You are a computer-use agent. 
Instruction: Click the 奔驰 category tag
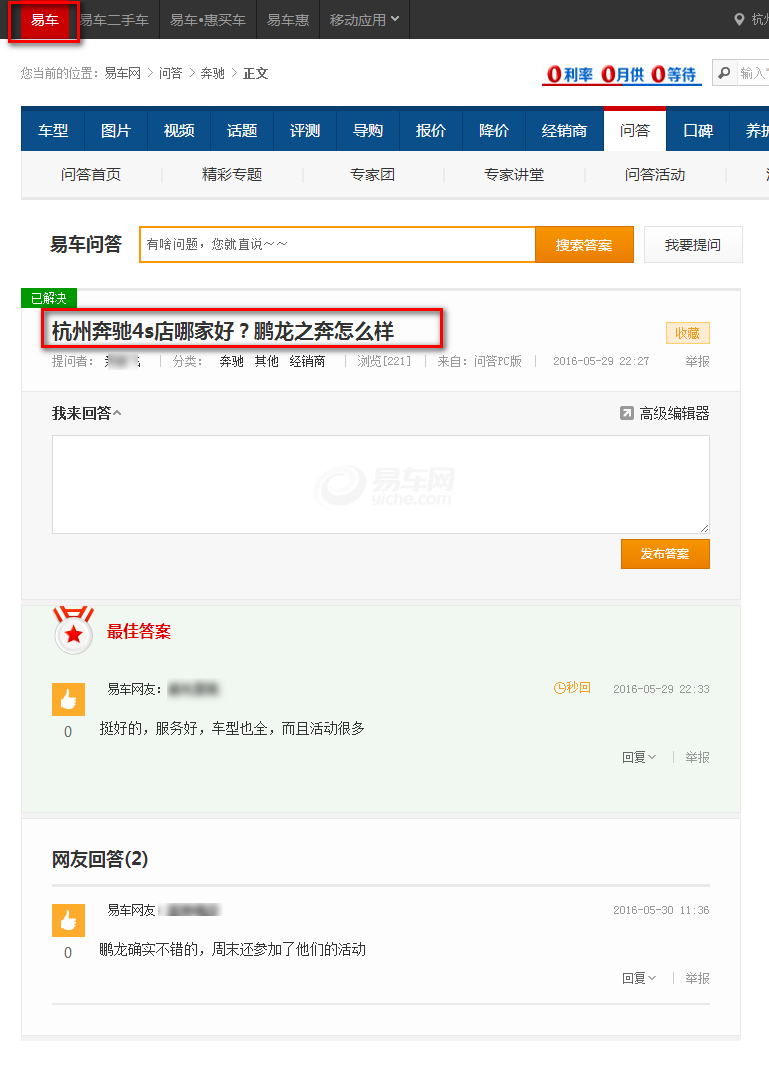[231, 361]
